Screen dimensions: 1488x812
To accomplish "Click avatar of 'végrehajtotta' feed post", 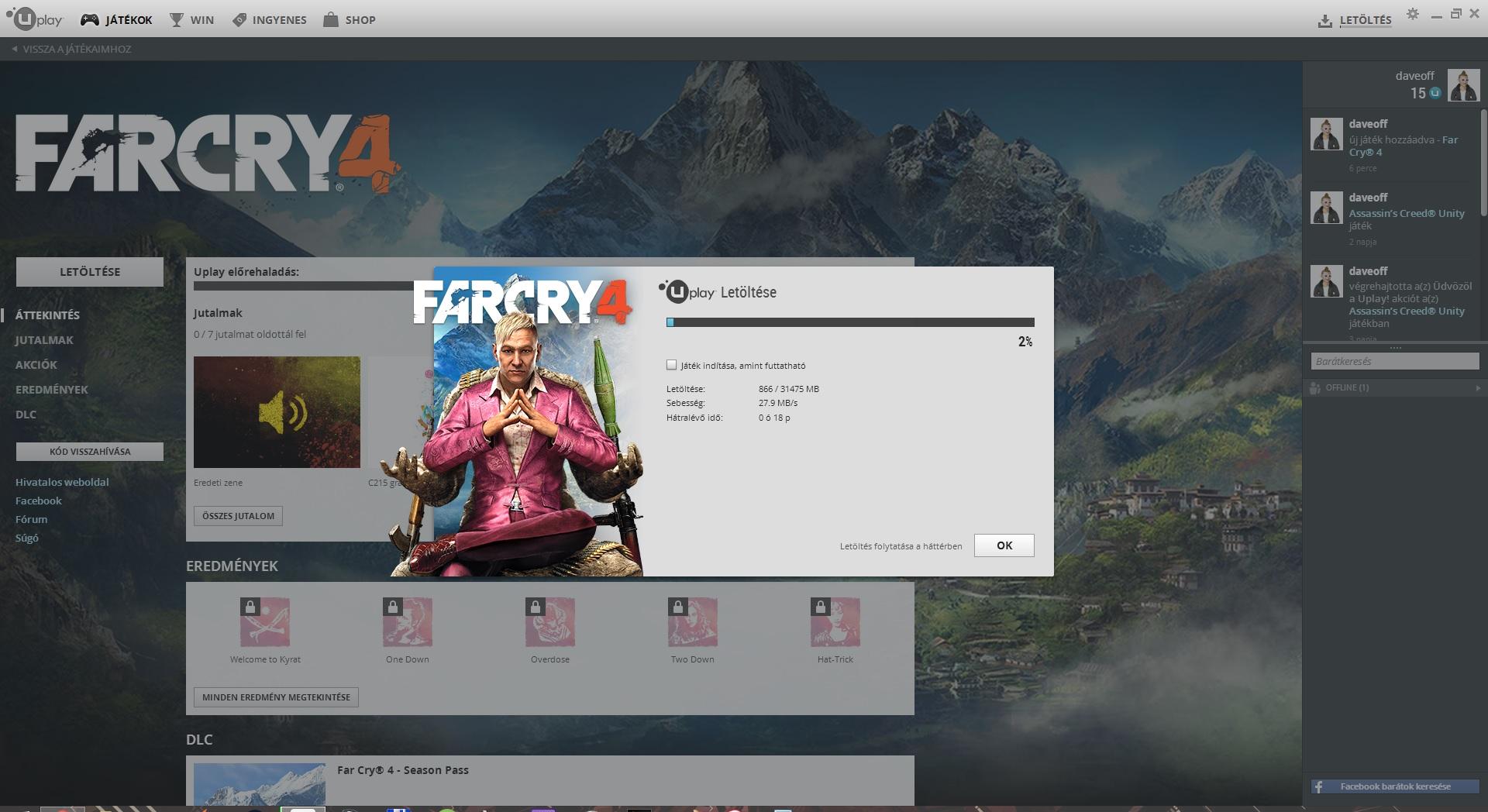I will [1326, 281].
